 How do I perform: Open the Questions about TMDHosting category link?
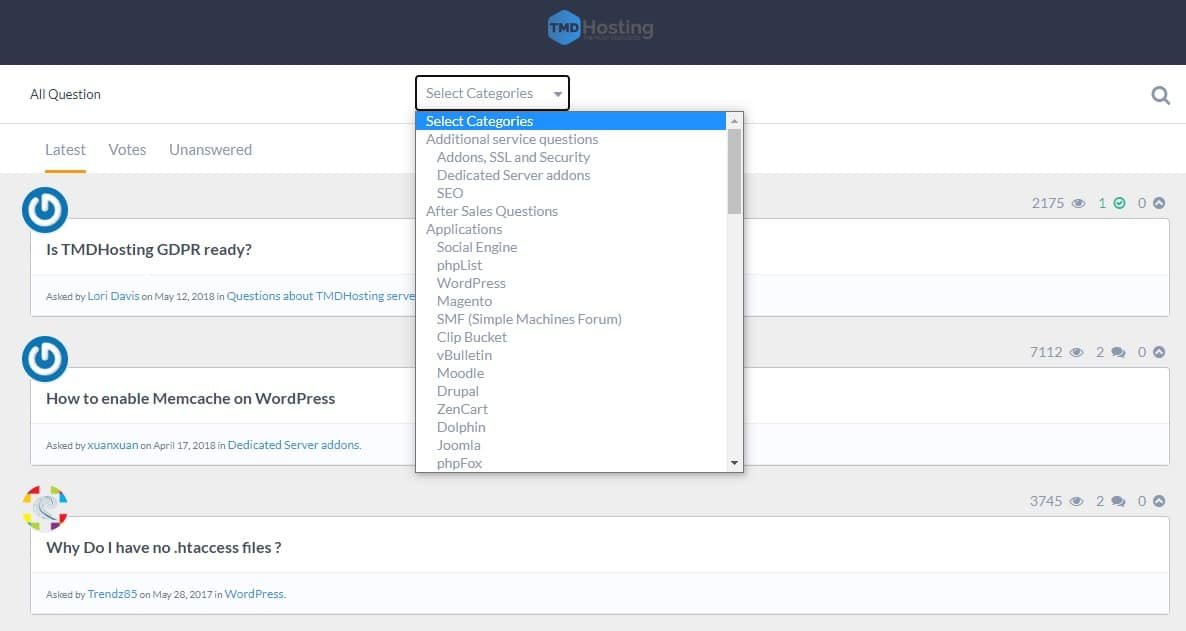click(321, 296)
